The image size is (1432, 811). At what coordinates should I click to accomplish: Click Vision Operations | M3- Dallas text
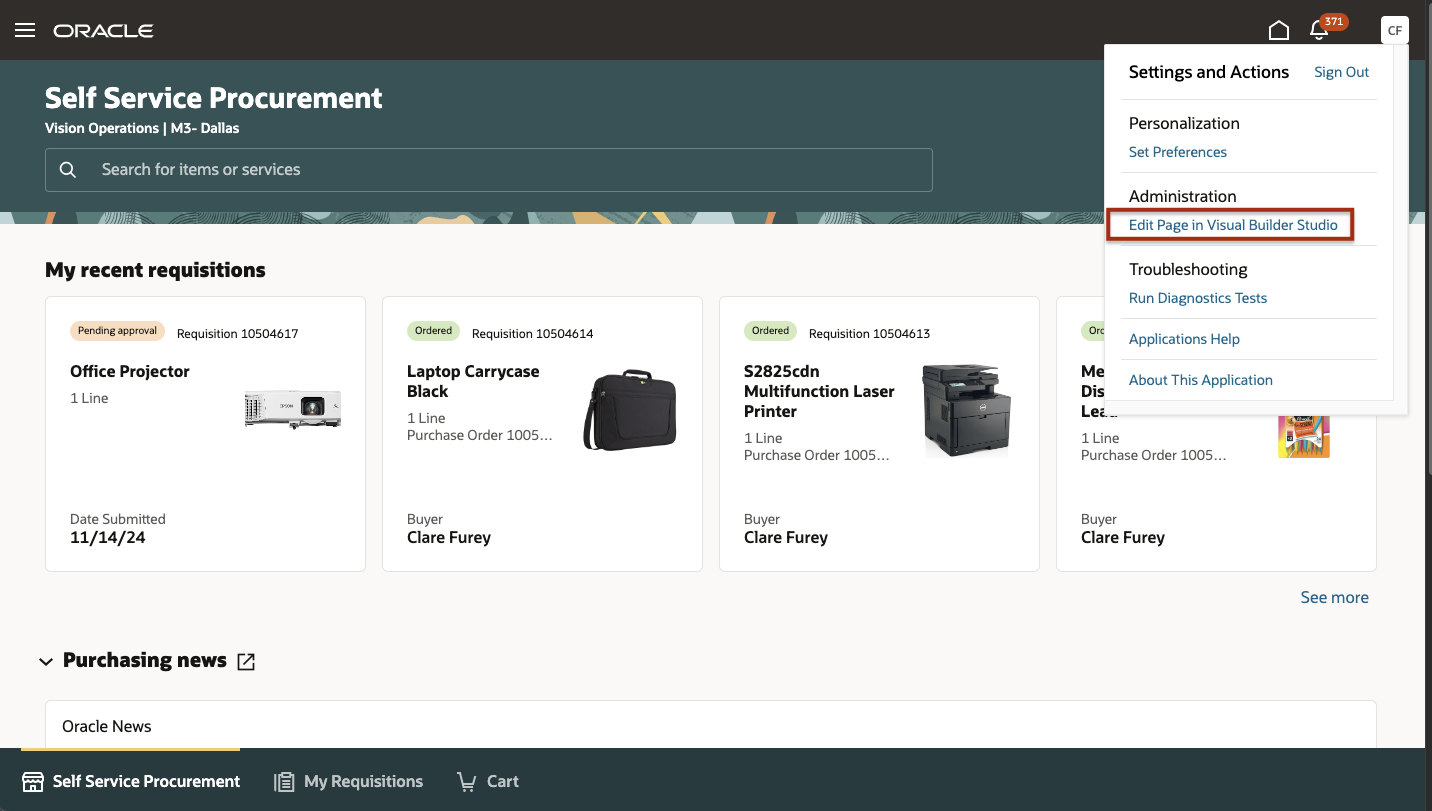pyautogui.click(x=142, y=128)
